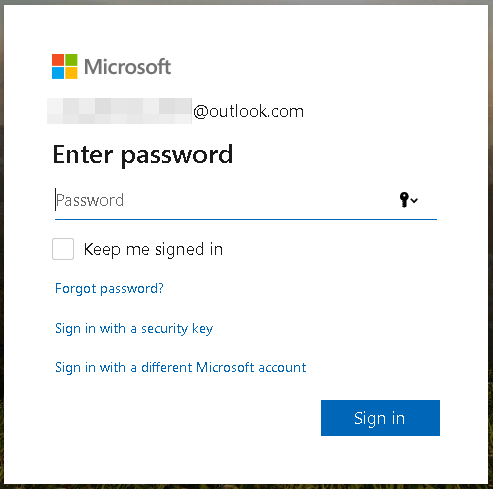This screenshot has width=493, height=489.
Task: Click the blue underline of password field
Action: click(x=246, y=219)
